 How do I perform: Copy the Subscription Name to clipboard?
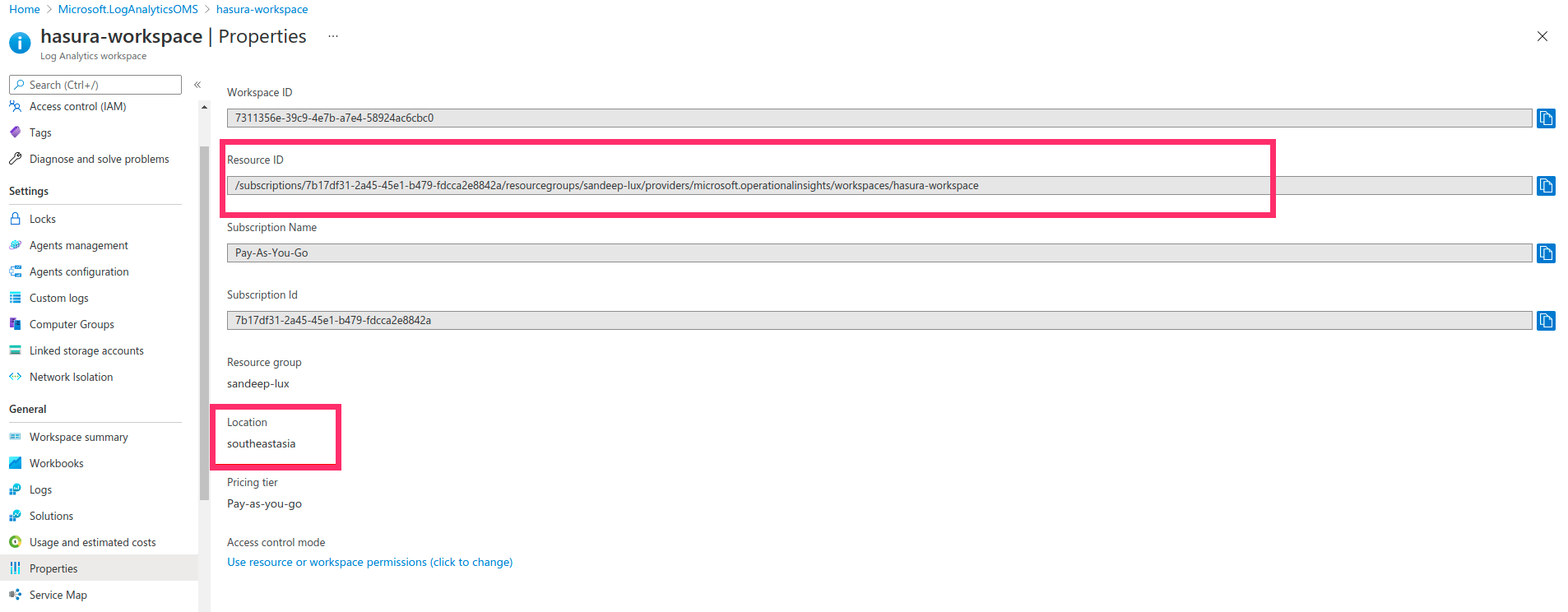tap(1546, 253)
